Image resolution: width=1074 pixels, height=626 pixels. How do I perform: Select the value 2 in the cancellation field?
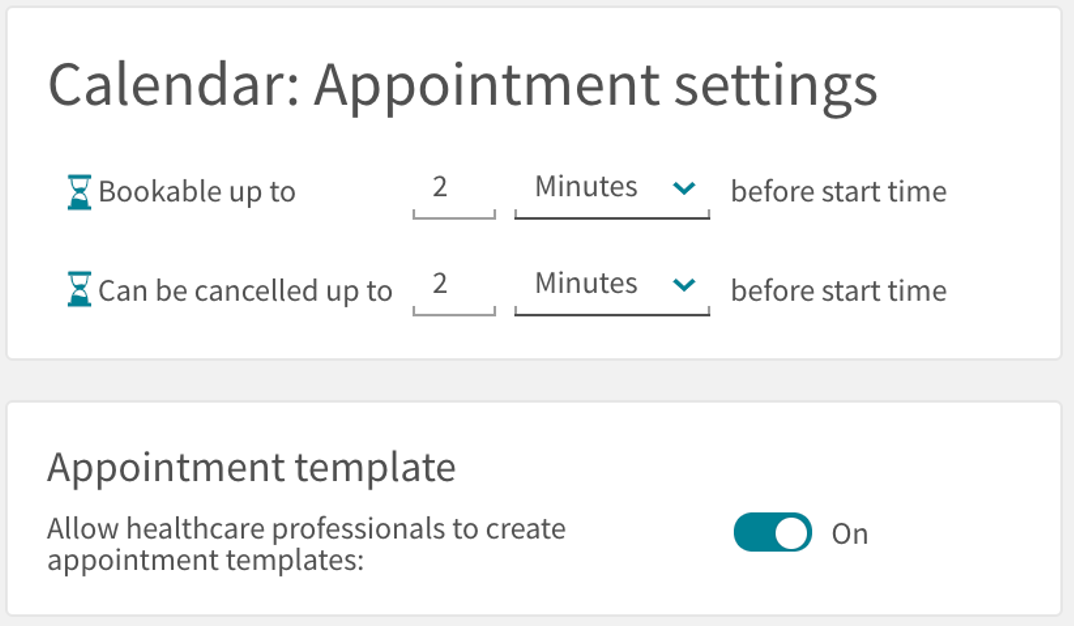(x=440, y=284)
